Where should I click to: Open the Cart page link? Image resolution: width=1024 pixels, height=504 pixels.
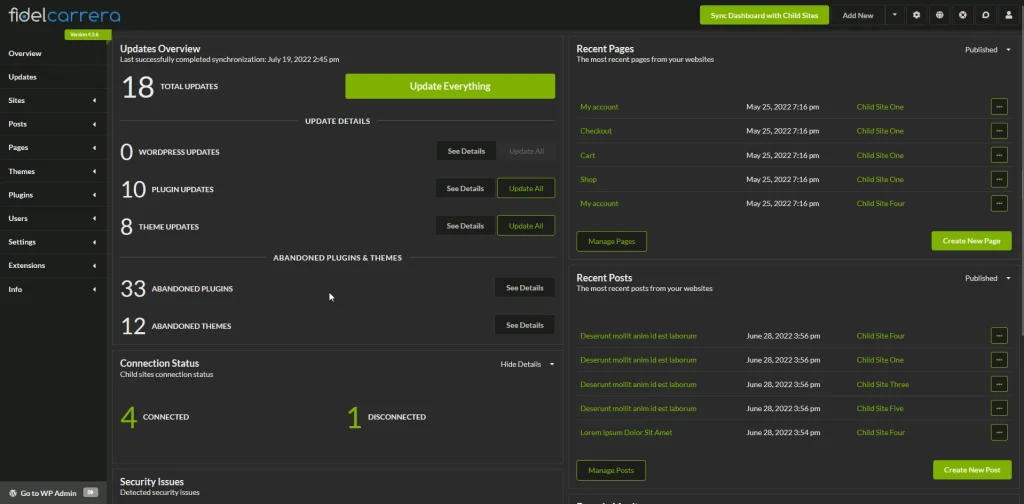tap(587, 155)
